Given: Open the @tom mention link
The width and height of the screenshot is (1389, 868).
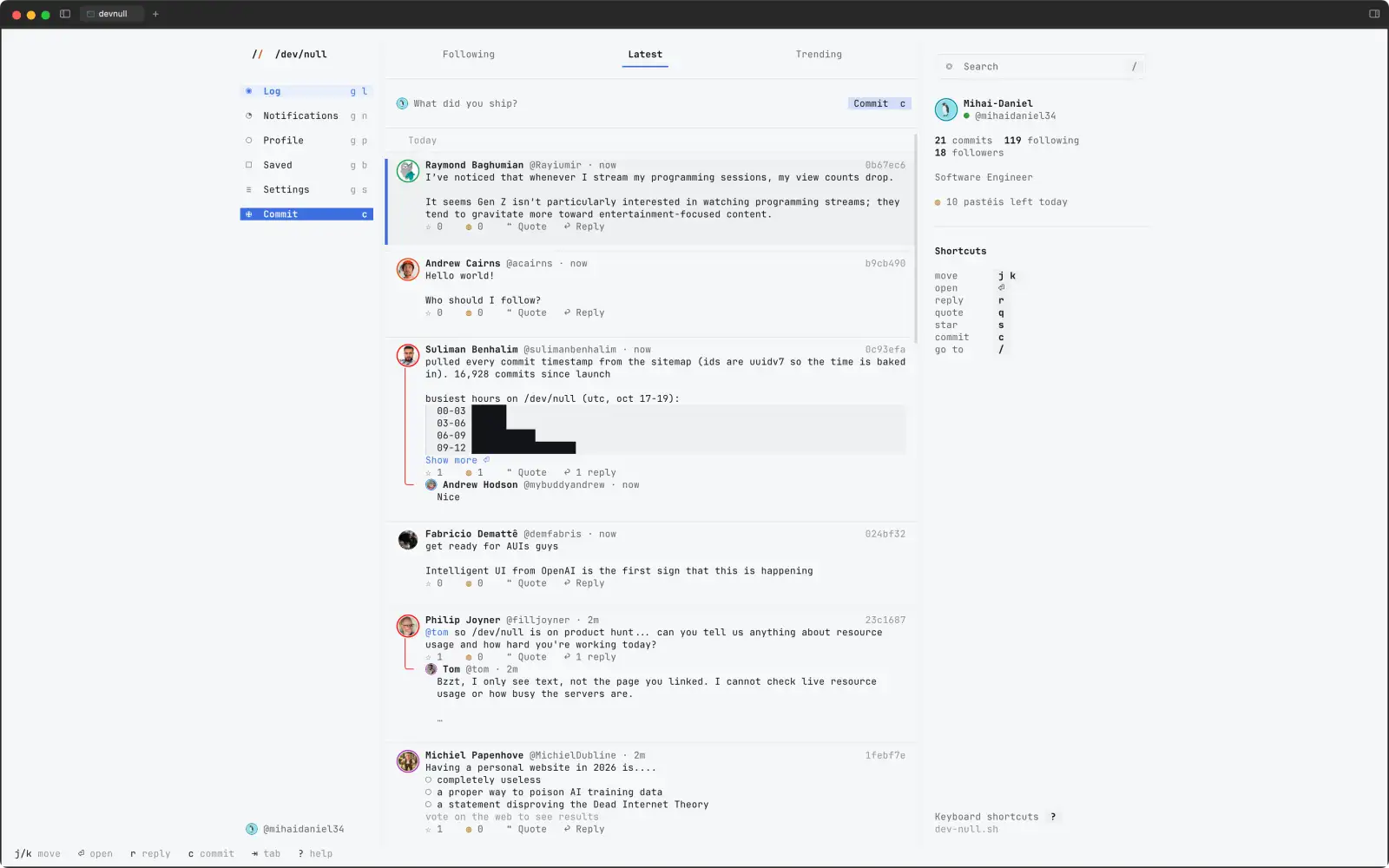Looking at the screenshot, I should (437, 633).
